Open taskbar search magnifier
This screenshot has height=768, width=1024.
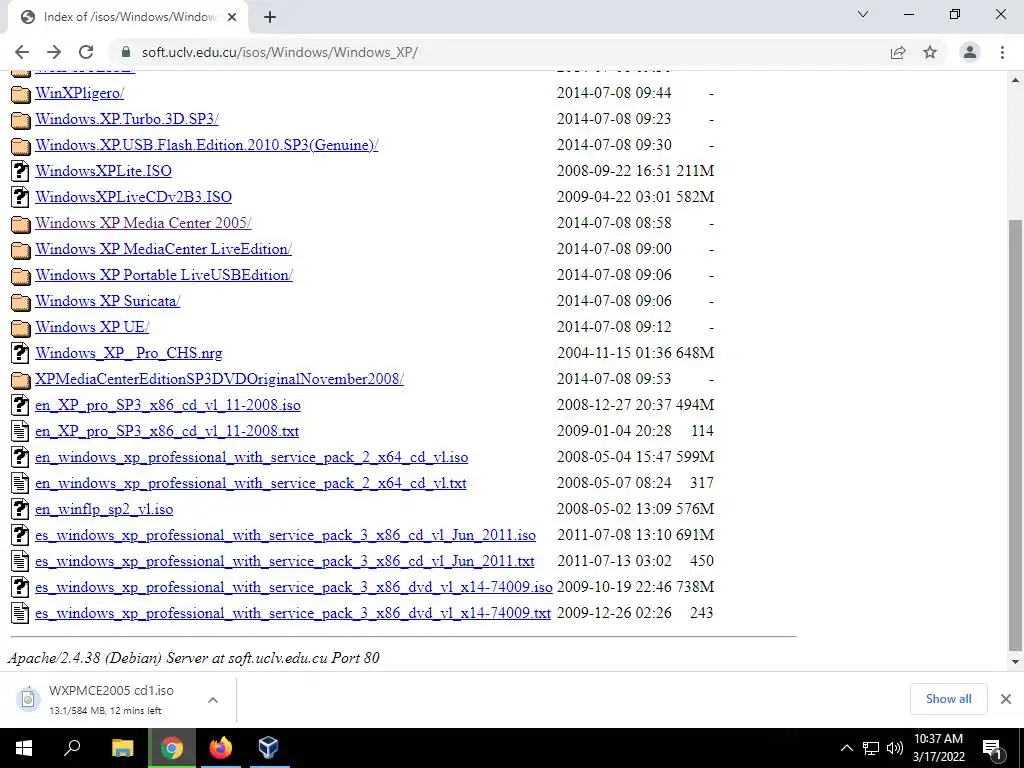point(72,748)
